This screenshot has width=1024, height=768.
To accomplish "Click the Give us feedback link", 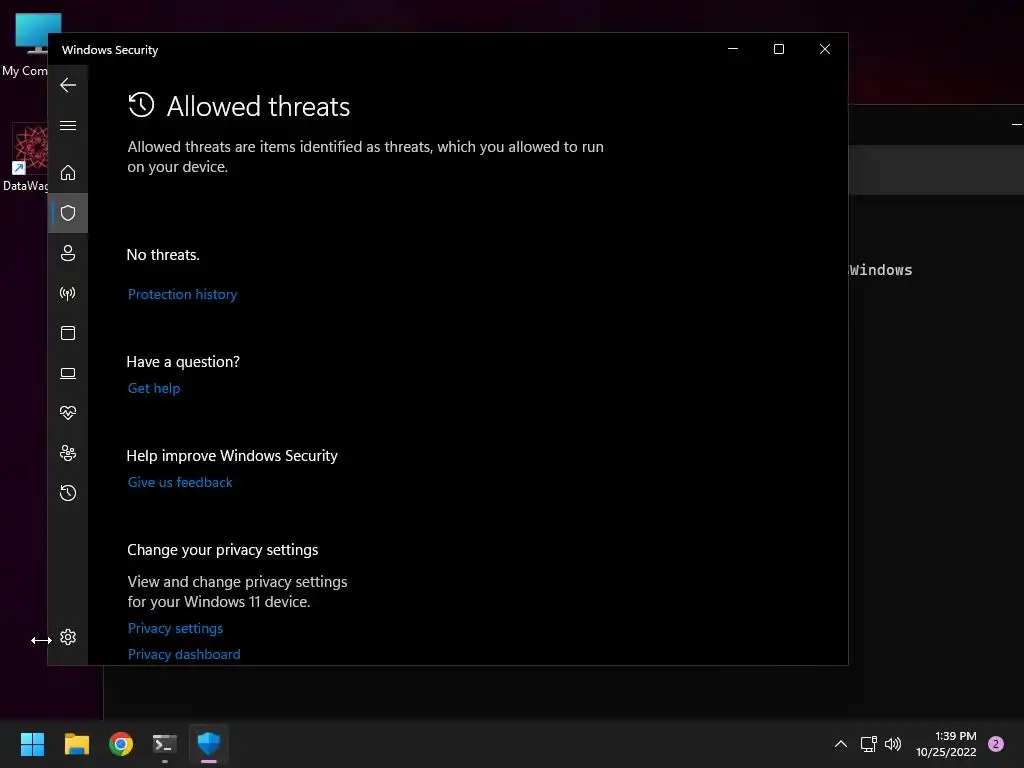I will click(180, 482).
